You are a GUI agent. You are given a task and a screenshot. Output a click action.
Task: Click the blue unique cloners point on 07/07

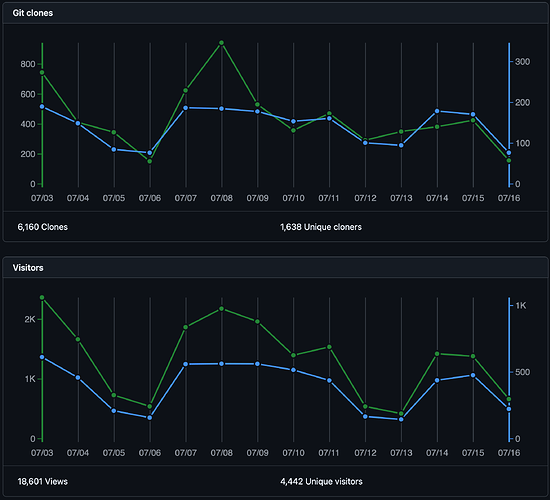tap(186, 108)
